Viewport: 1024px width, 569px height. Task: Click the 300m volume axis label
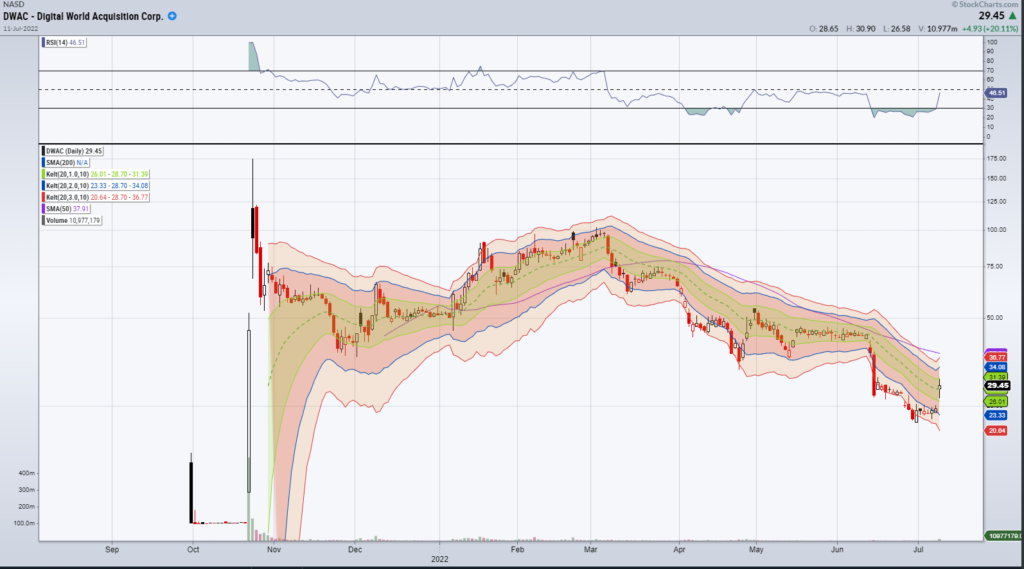[27, 490]
